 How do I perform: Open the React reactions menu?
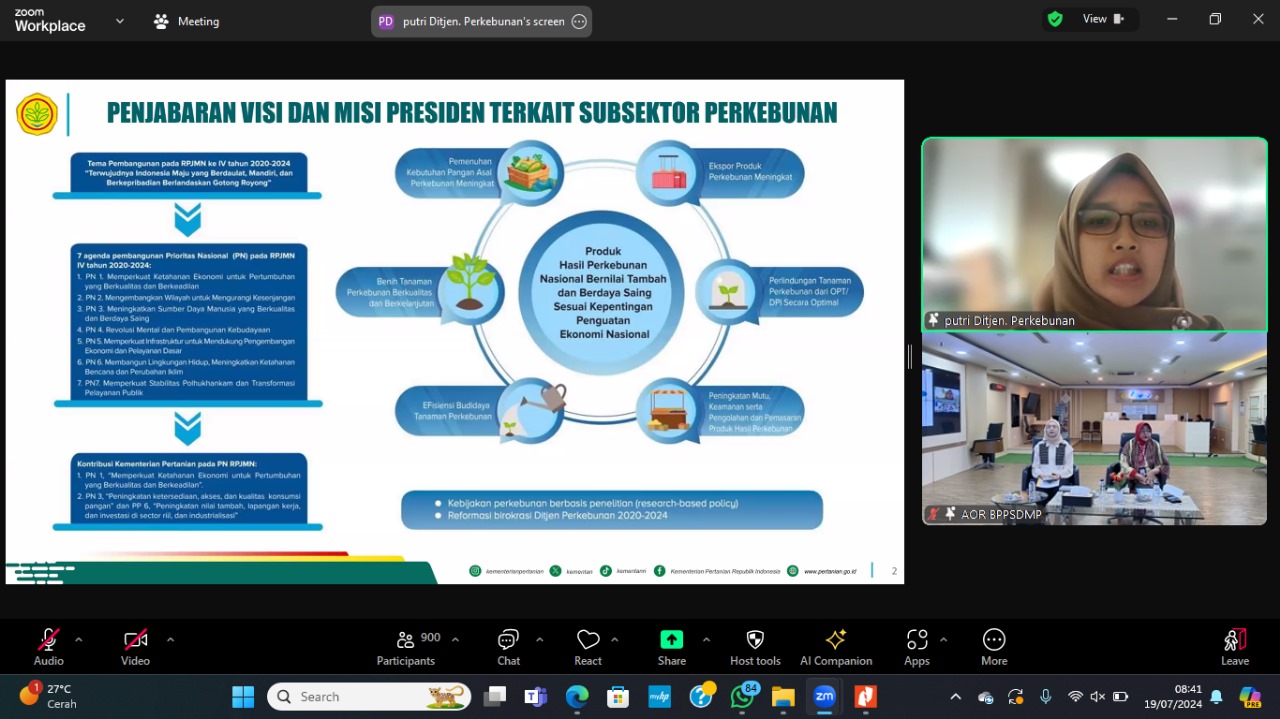[x=588, y=646]
